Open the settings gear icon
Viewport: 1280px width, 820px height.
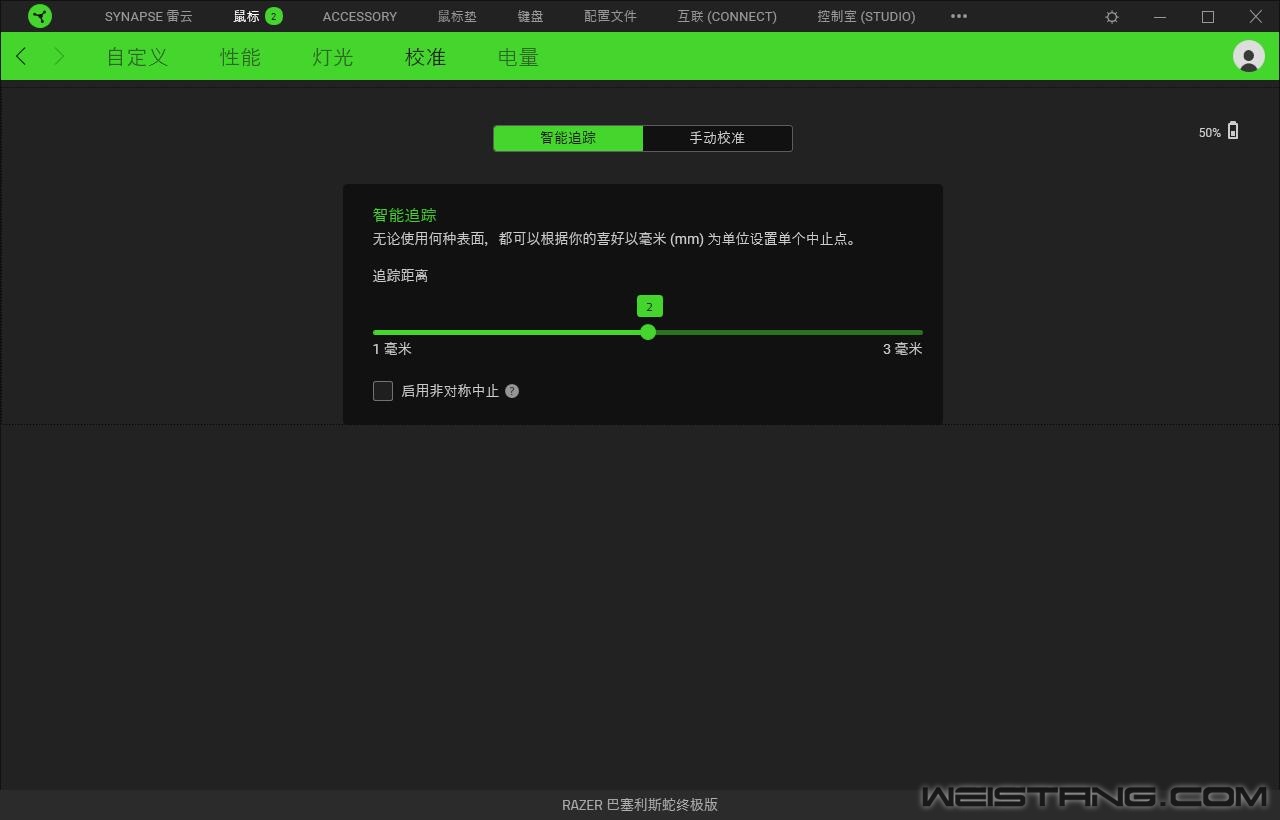pos(1112,17)
